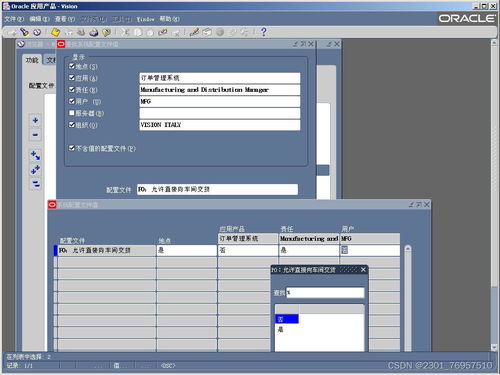Click the Close Form toolbar icon

pos(107,32)
